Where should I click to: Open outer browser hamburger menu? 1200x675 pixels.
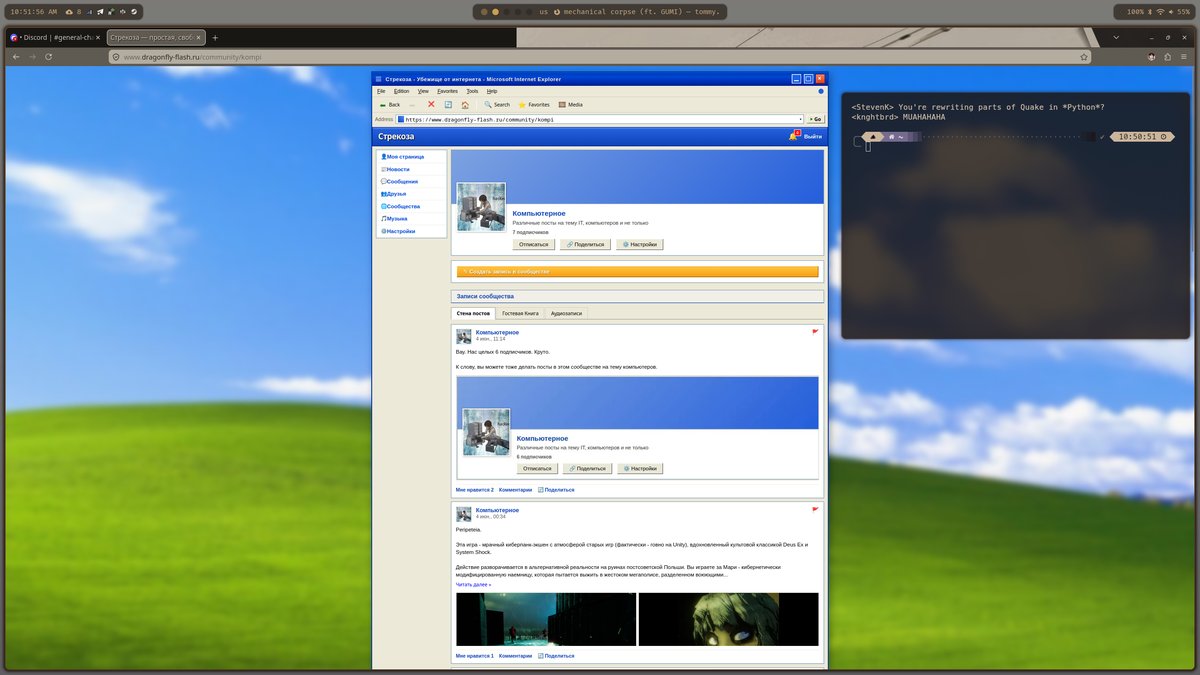tap(1186, 57)
